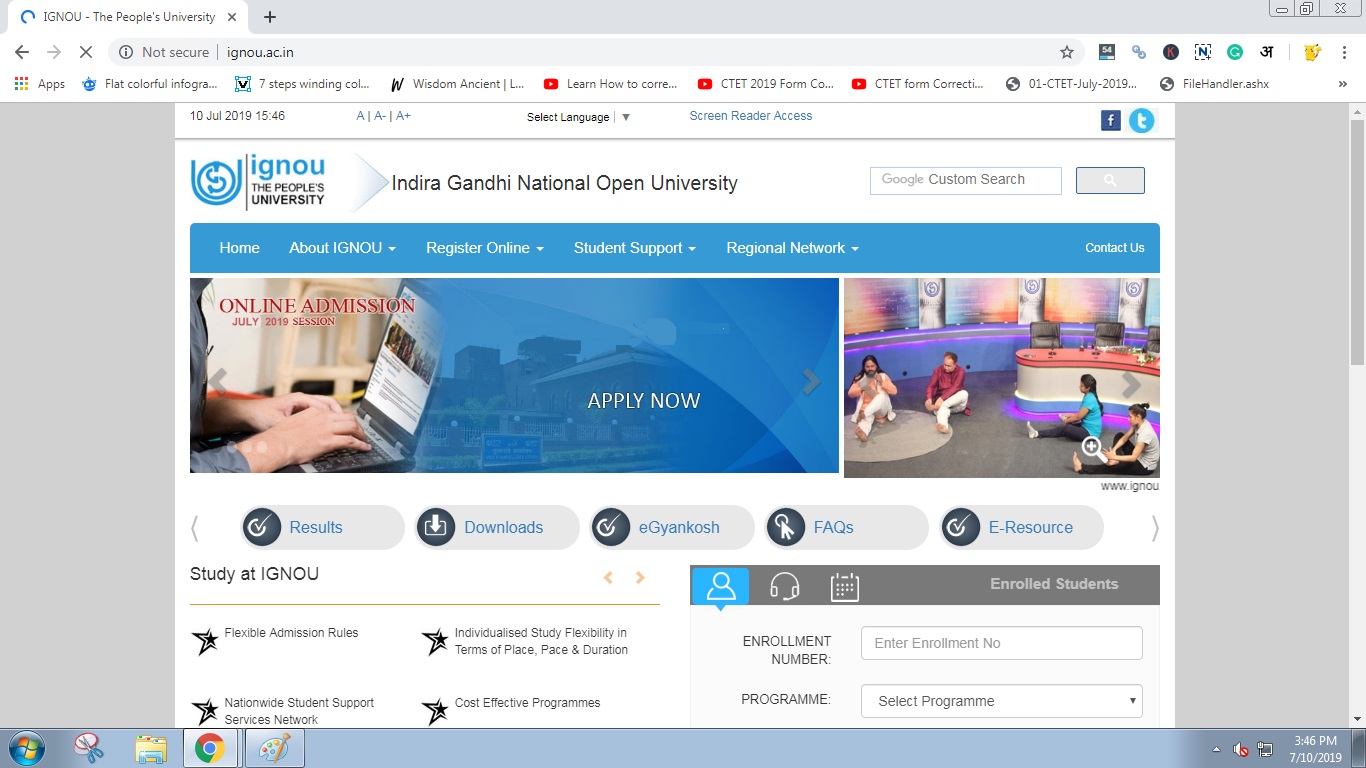Open the IGNOU Facebook page icon

1110,121
